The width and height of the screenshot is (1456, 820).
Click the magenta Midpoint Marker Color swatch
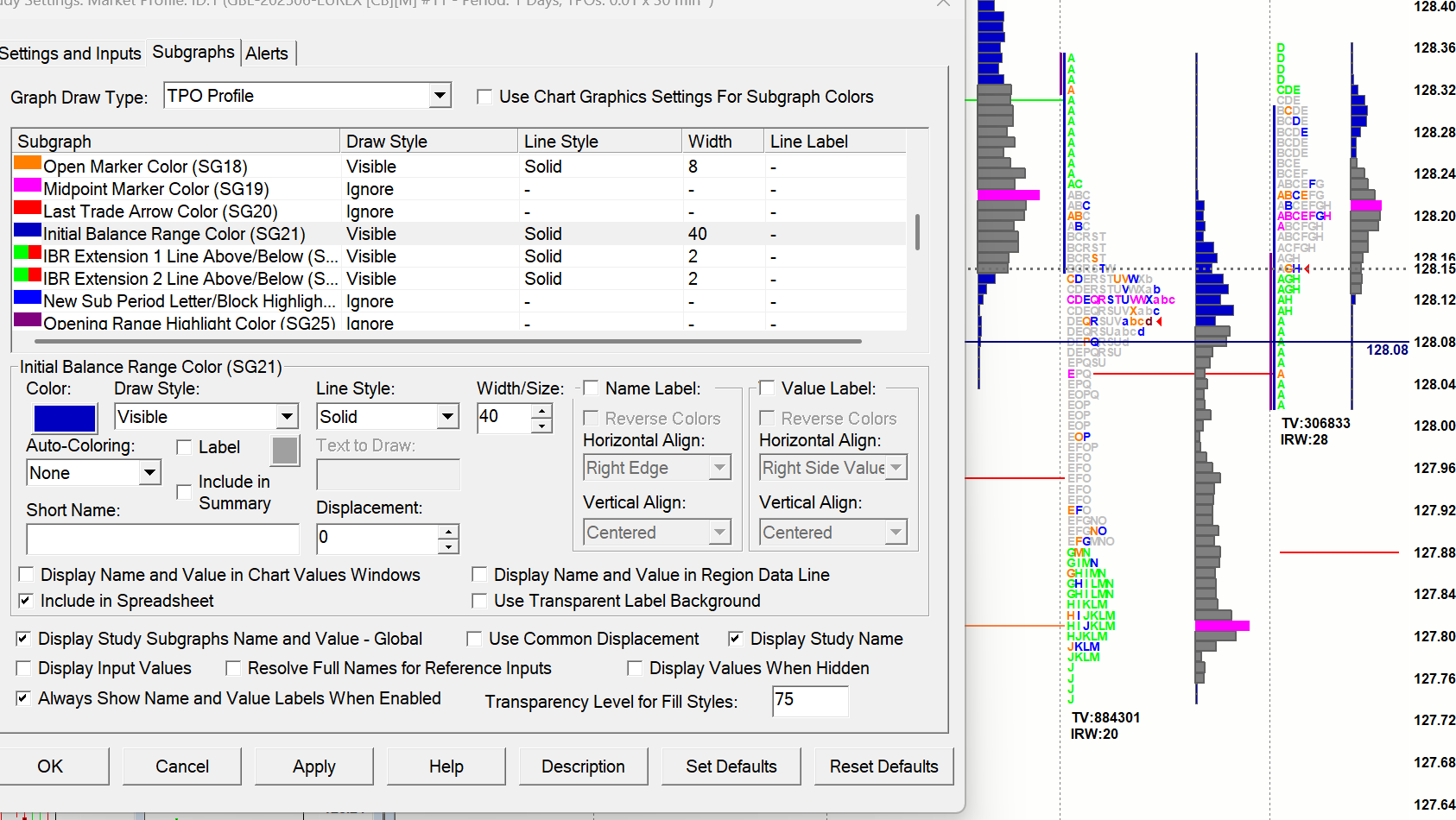click(x=28, y=186)
